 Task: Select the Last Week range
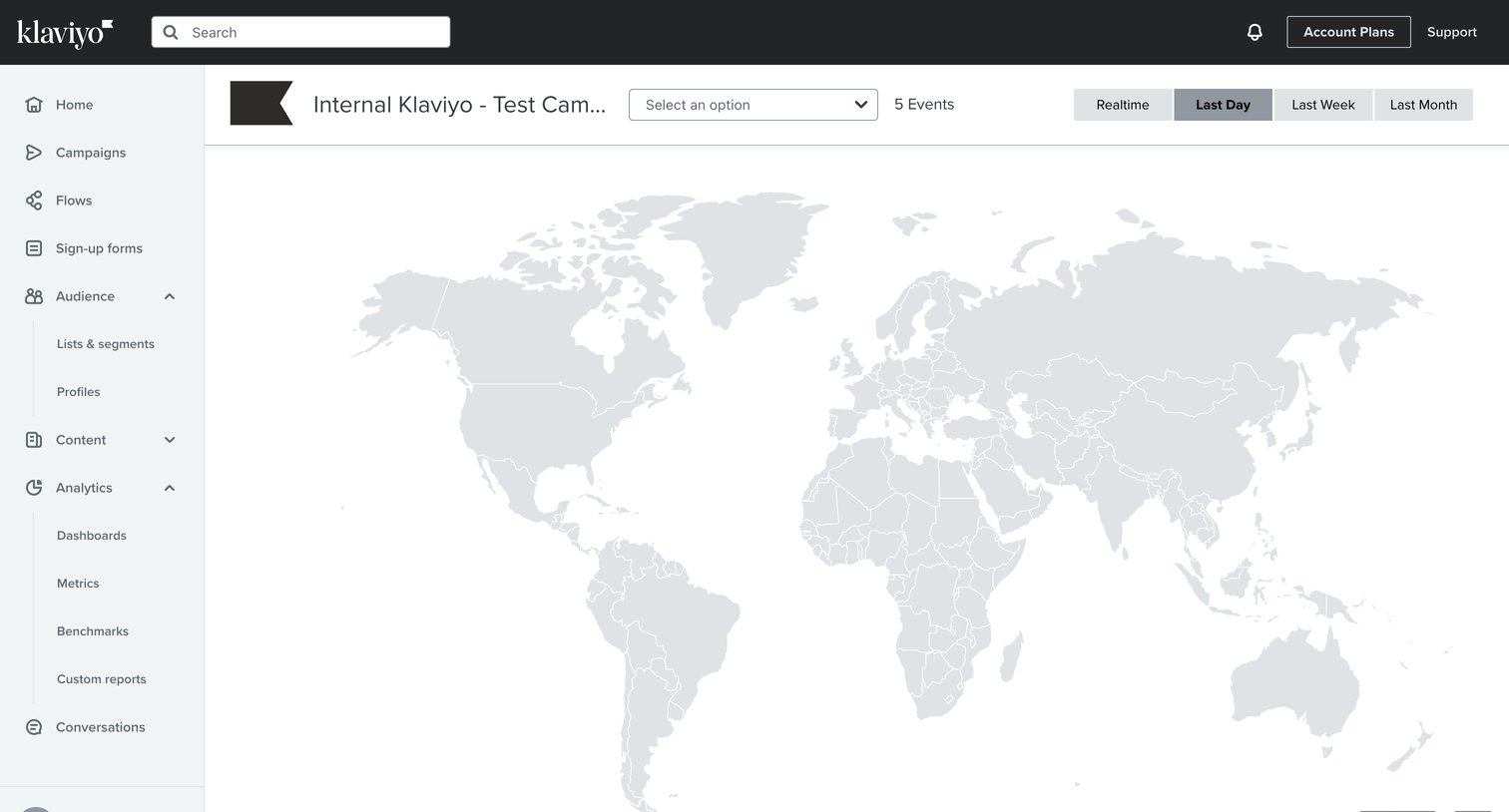point(1323,105)
